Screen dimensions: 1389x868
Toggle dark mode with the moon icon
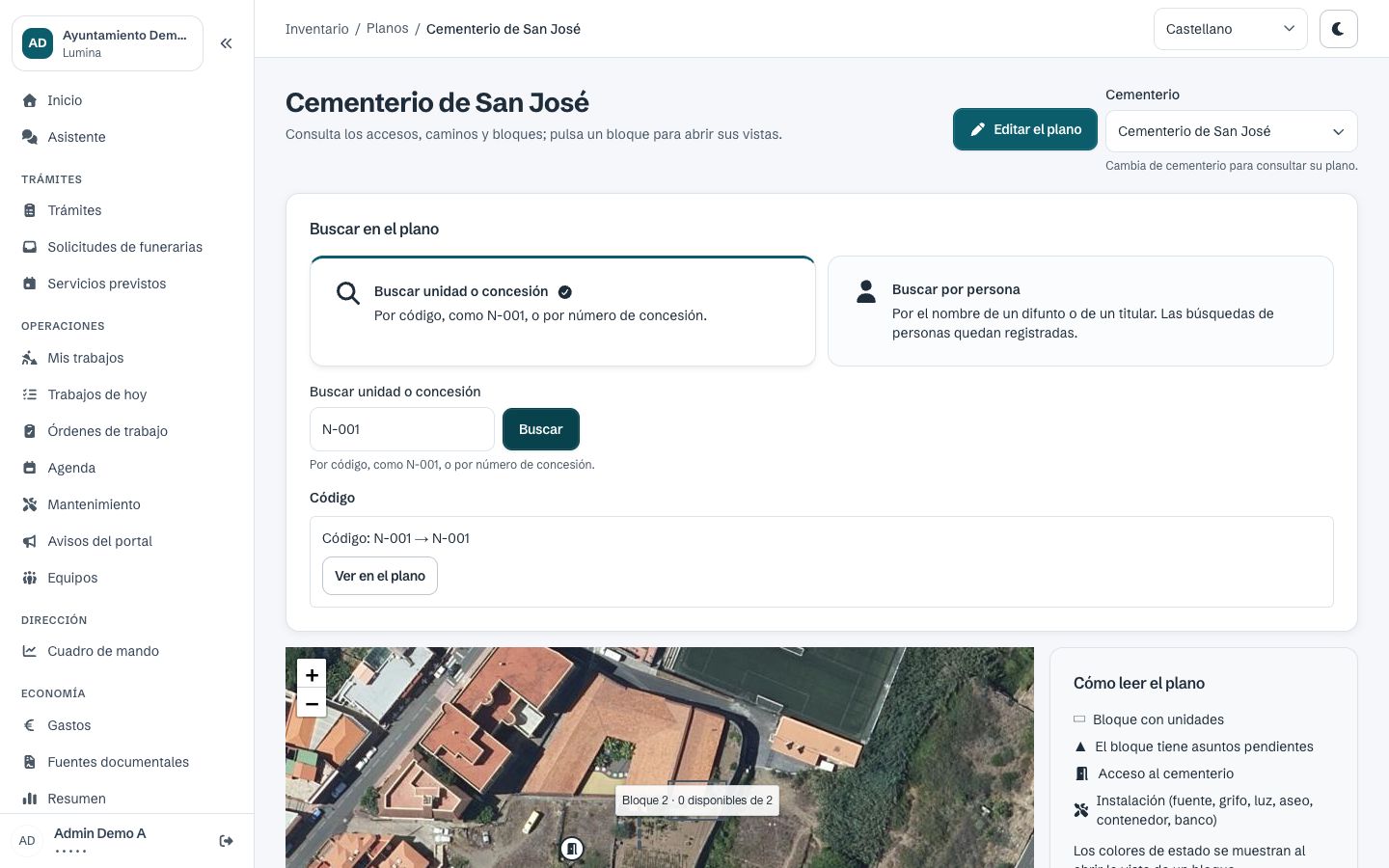[x=1338, y=29]
